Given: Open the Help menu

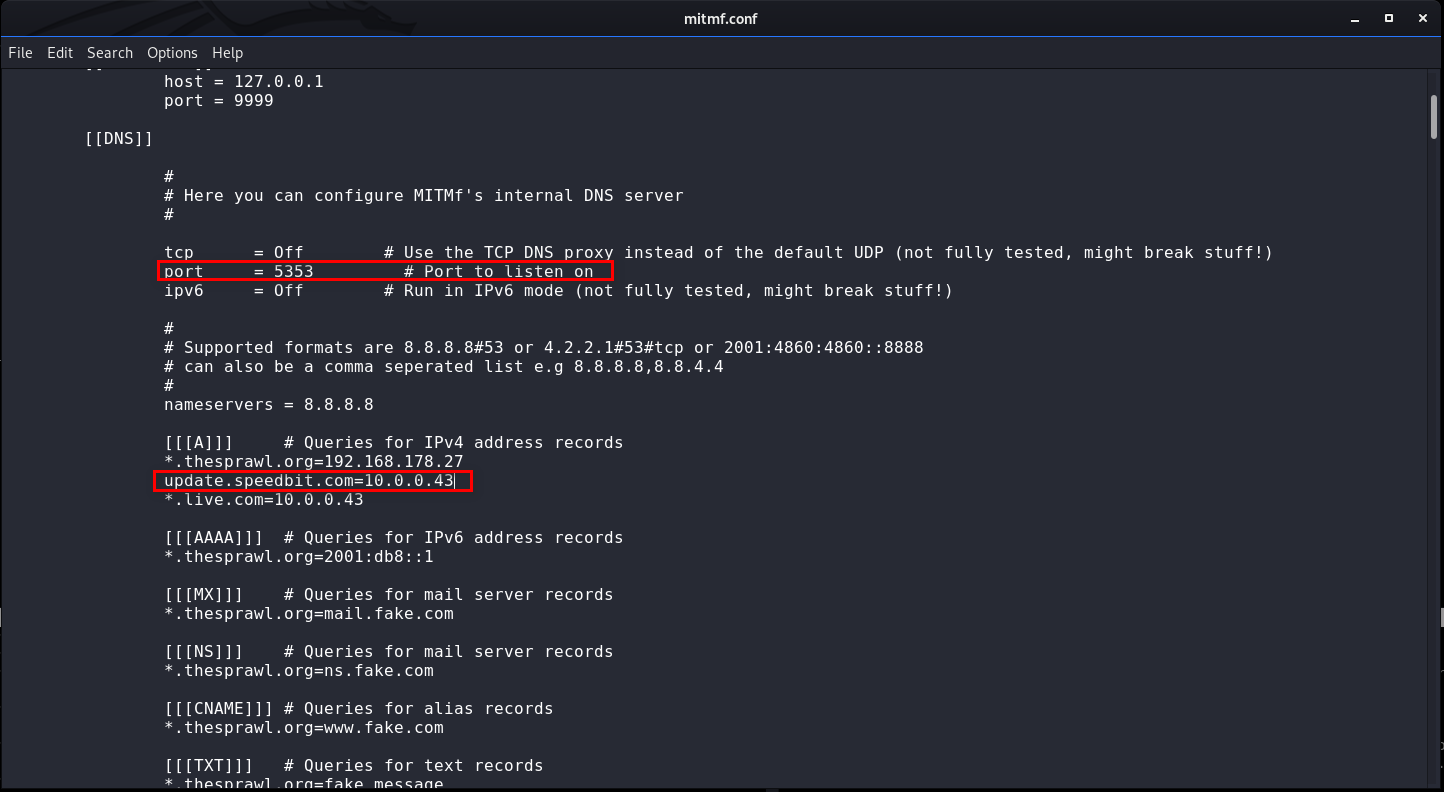Looking at the screenshot, I should (x=227, y=53).
